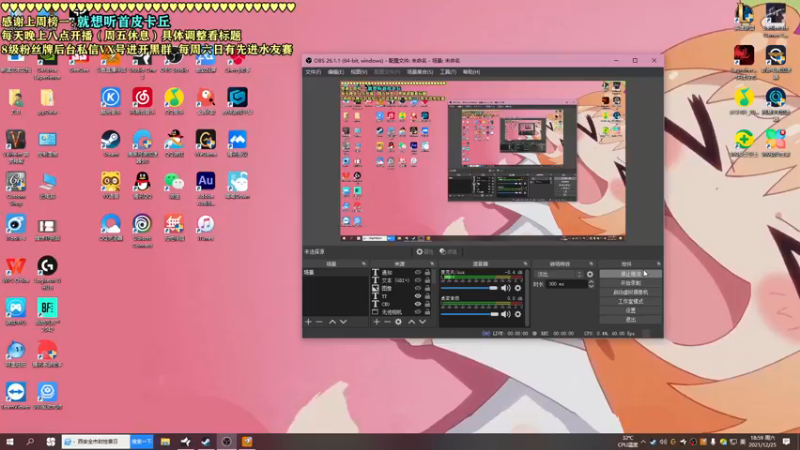
Task: Pop out the Scenes dock panel
Action: [x=364, y=264]
